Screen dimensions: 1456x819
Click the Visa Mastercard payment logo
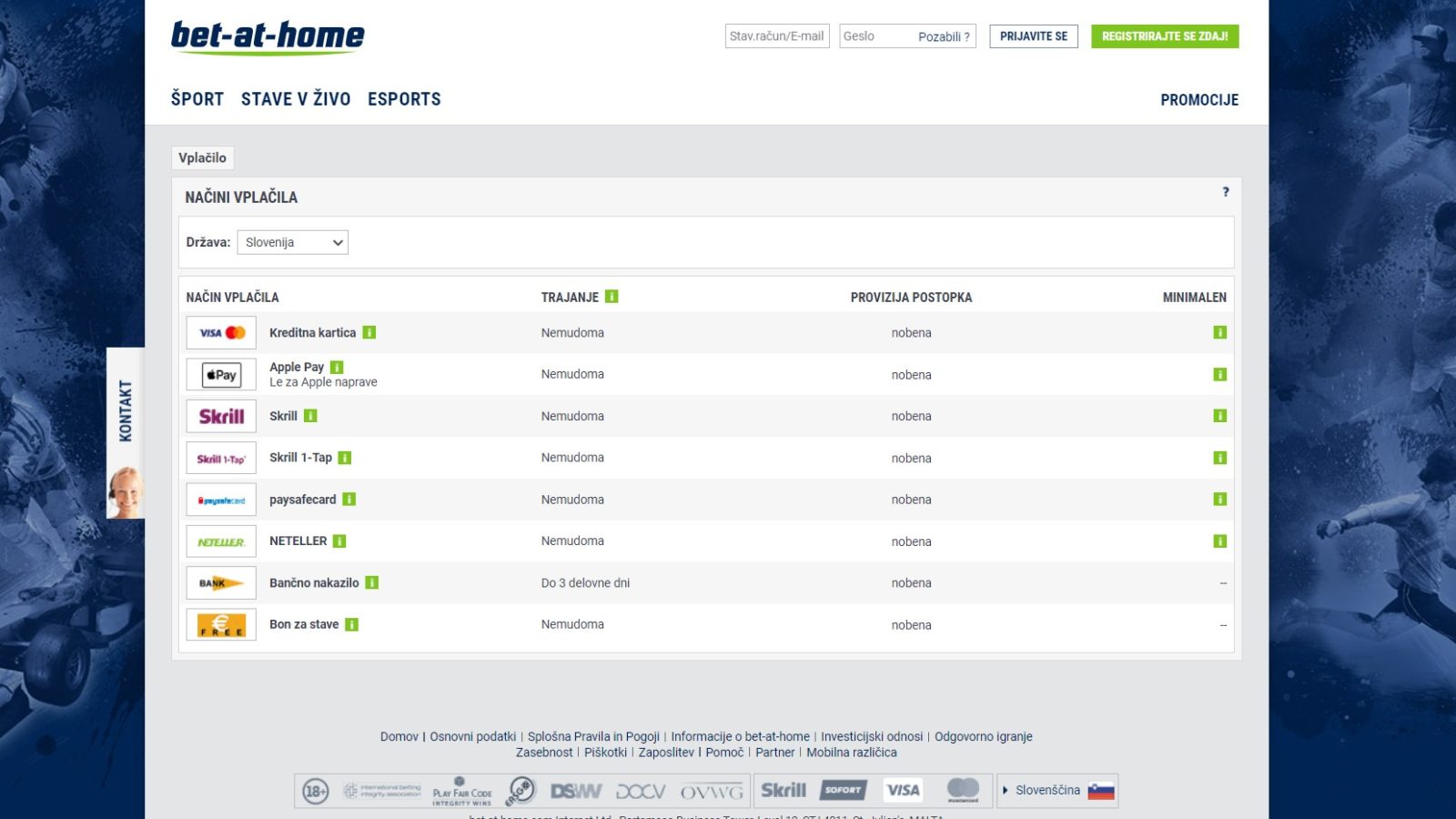[x=221, y=333]
